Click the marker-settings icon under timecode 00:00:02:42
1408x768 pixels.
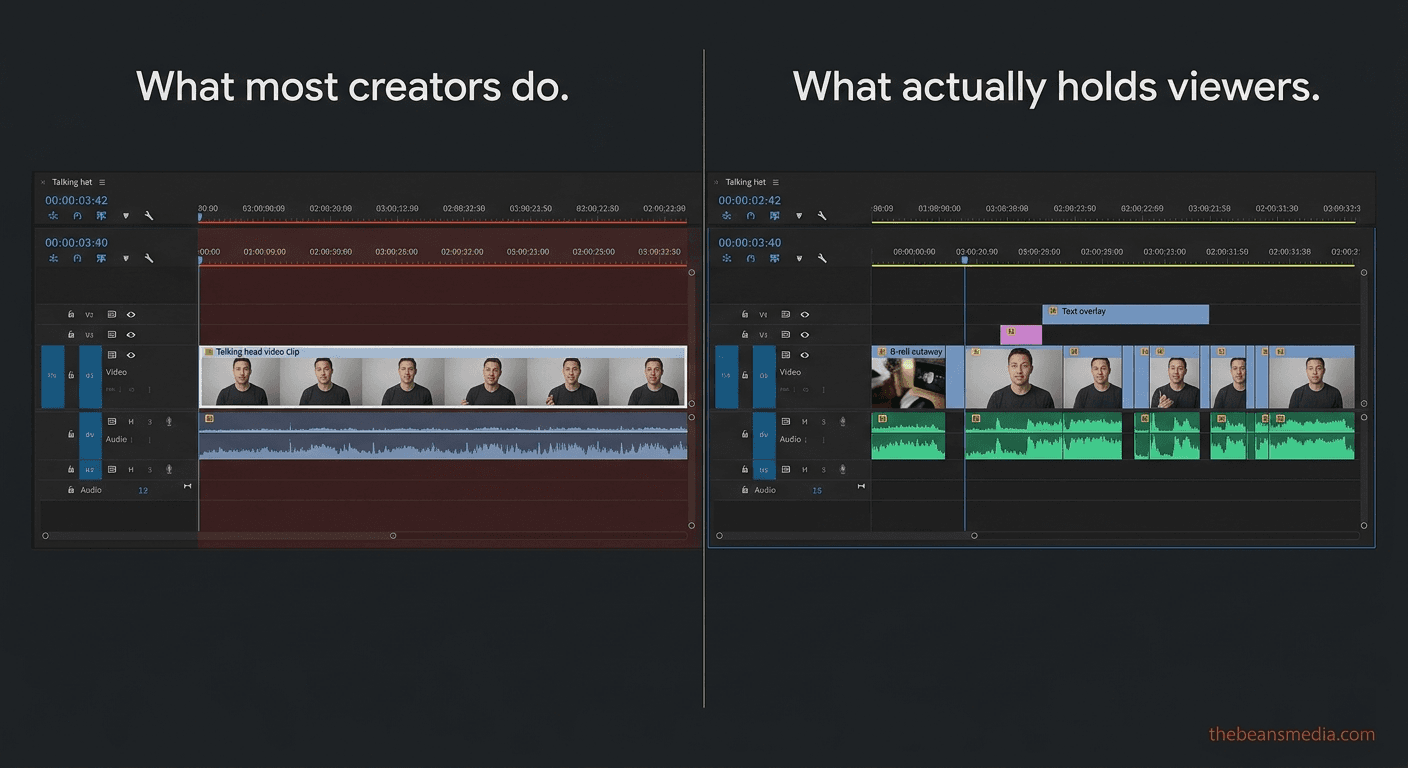(775, 216)
